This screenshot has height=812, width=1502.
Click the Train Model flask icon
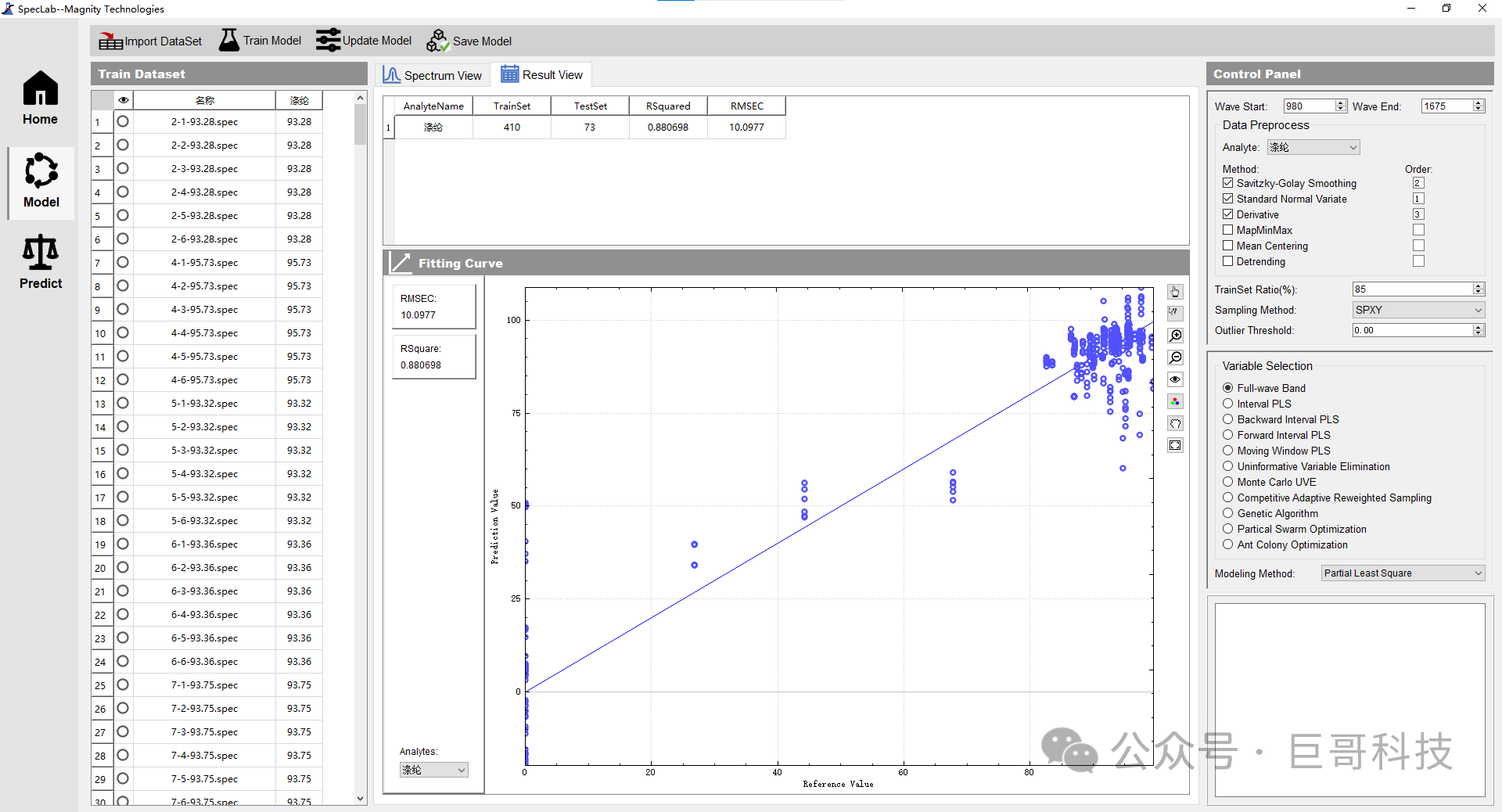(228, 40)
